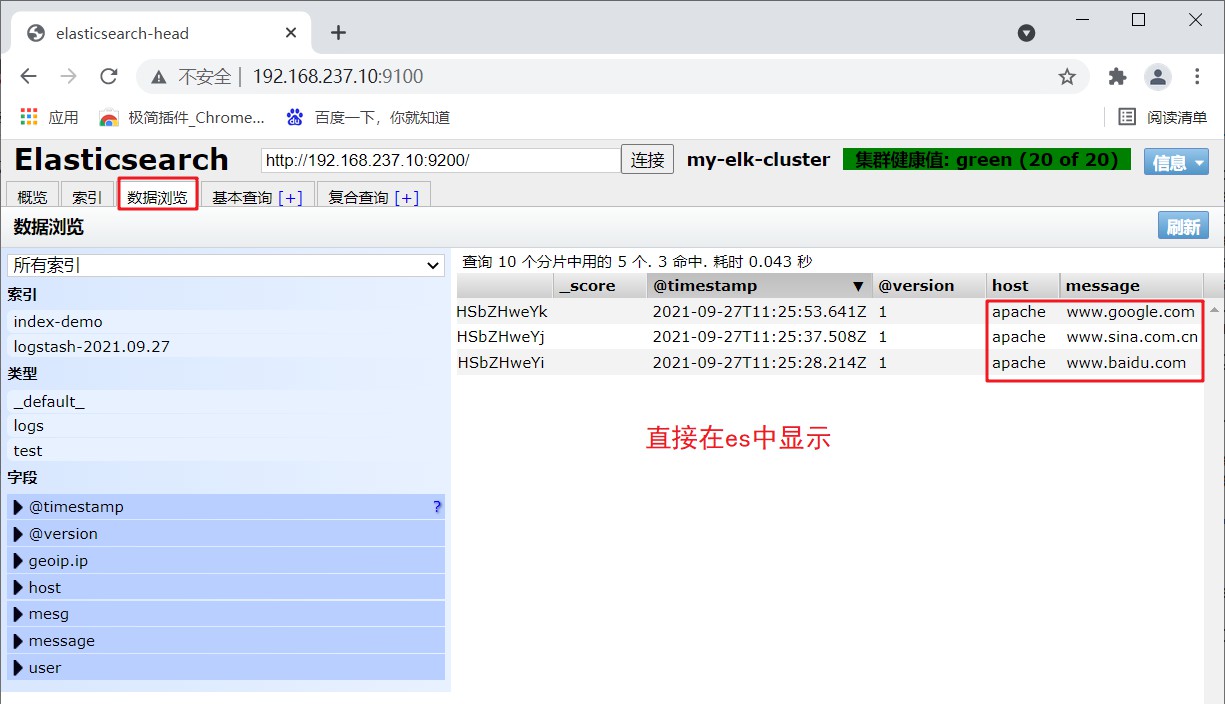Open the HSbZHweYi result row
The width and height of the screenshot is (1225, 704).
tap(501, 363)
